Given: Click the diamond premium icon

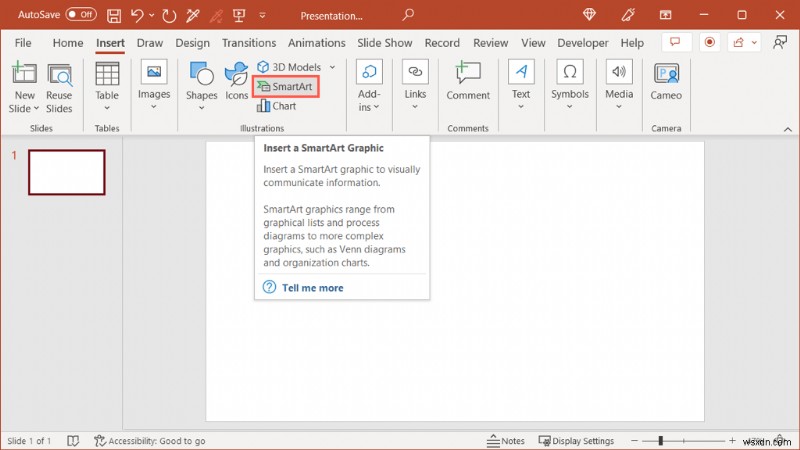Looking at the screenshot, I should [x=589, y=15].
